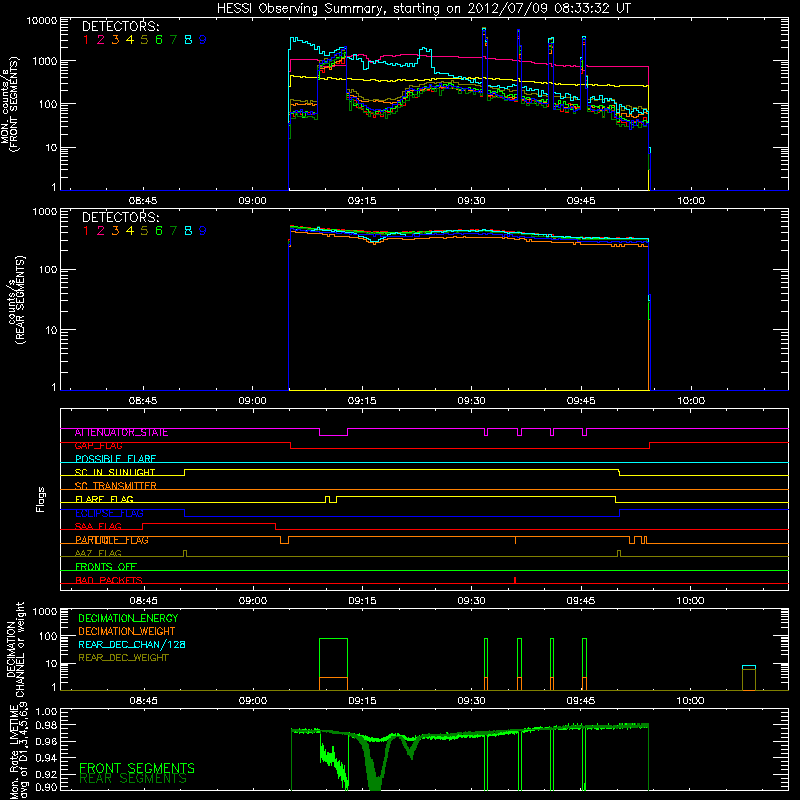Click the 10000 y-axis value on the front segments plot
This screenshot has height=800, width=800.
pos(41,21)
